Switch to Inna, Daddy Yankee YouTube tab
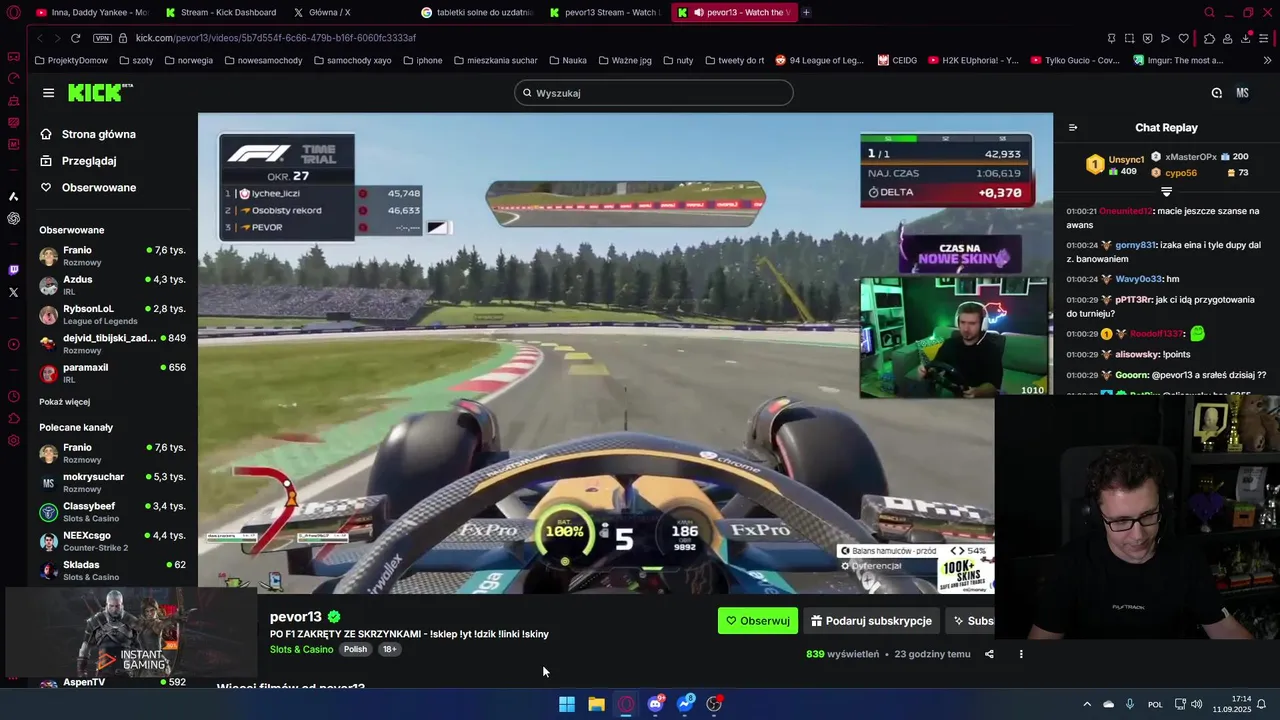The image size is (1280, 720). coord(91,12)
